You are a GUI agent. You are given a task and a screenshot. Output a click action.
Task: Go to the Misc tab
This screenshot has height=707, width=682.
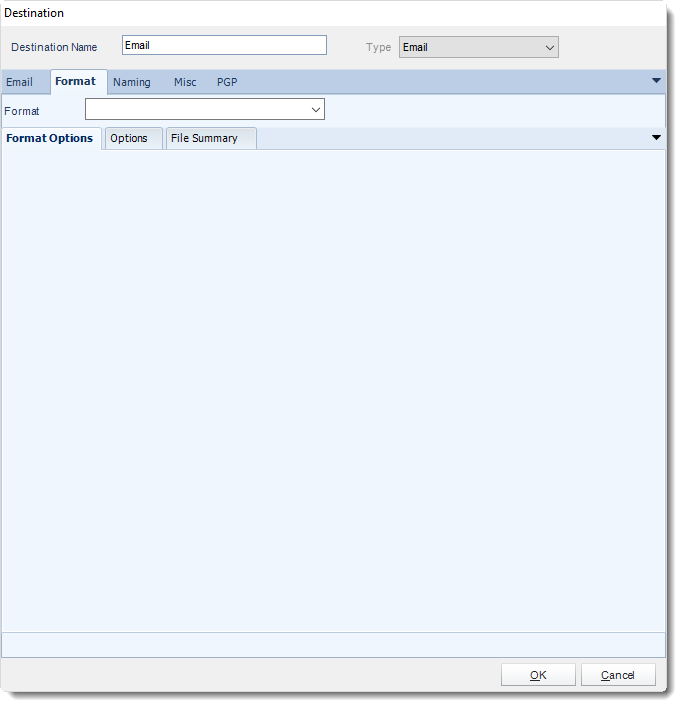[185, 83]
